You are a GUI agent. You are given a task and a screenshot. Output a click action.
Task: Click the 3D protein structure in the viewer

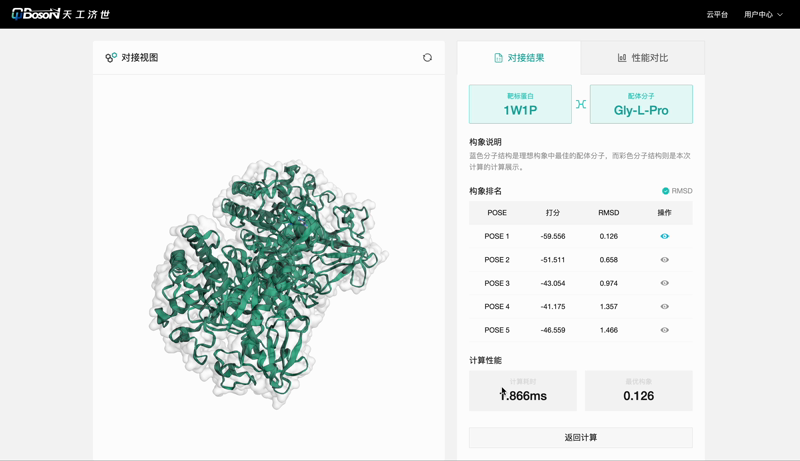[x=268, y=280]
